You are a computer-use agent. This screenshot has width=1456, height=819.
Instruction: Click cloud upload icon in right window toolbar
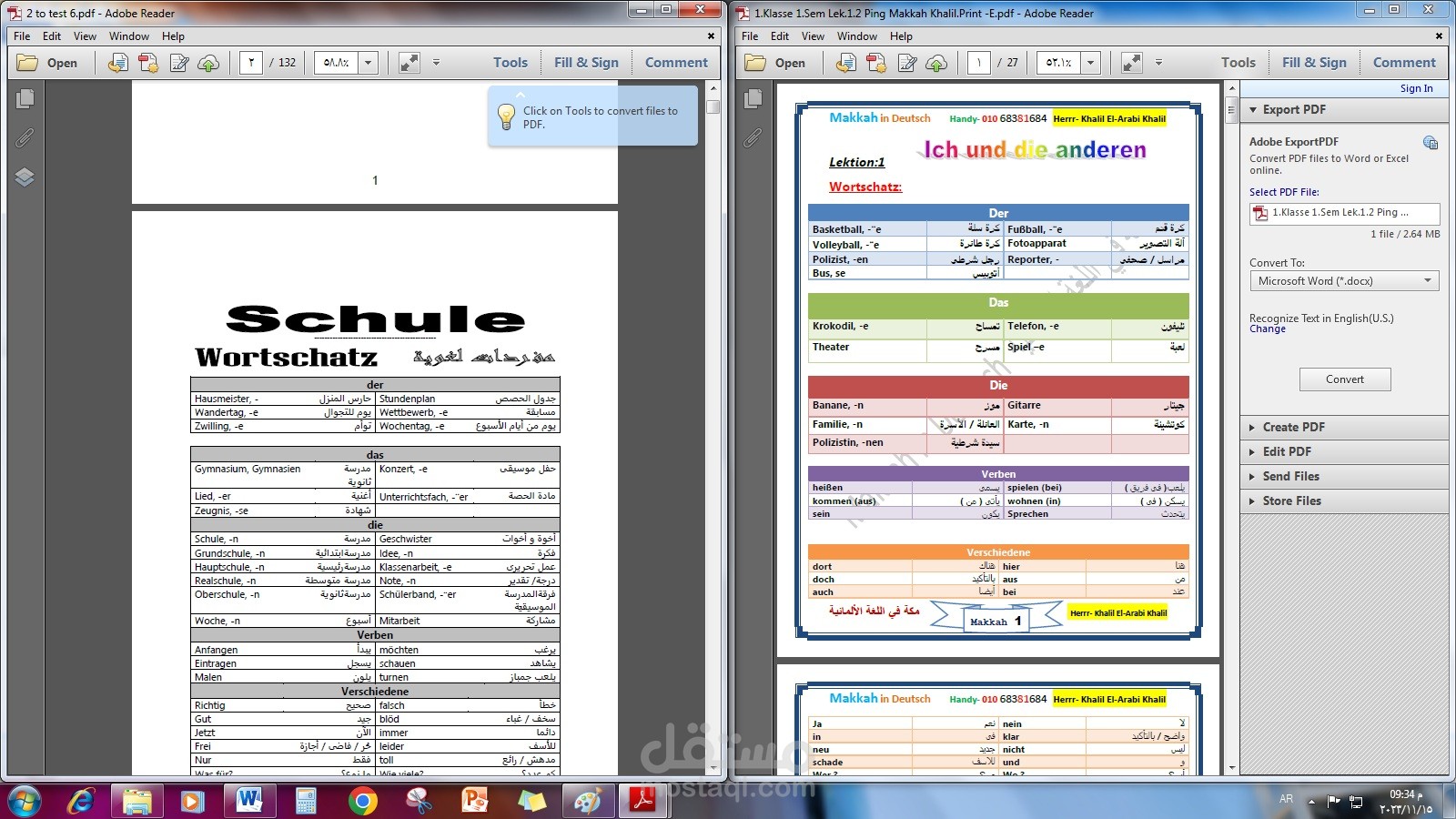[936, 63]
